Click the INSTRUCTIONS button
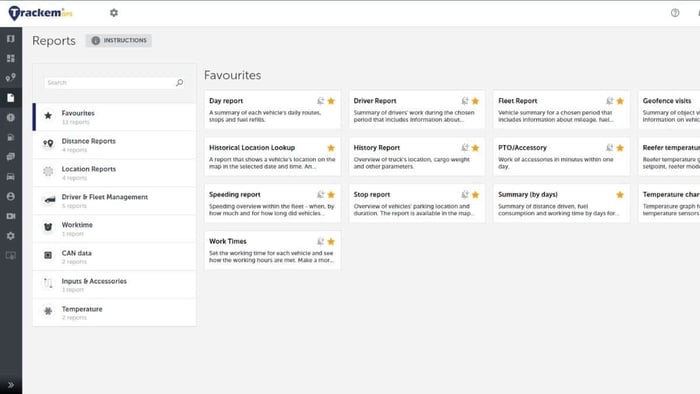The image size is (700, 394). [119, 40]
